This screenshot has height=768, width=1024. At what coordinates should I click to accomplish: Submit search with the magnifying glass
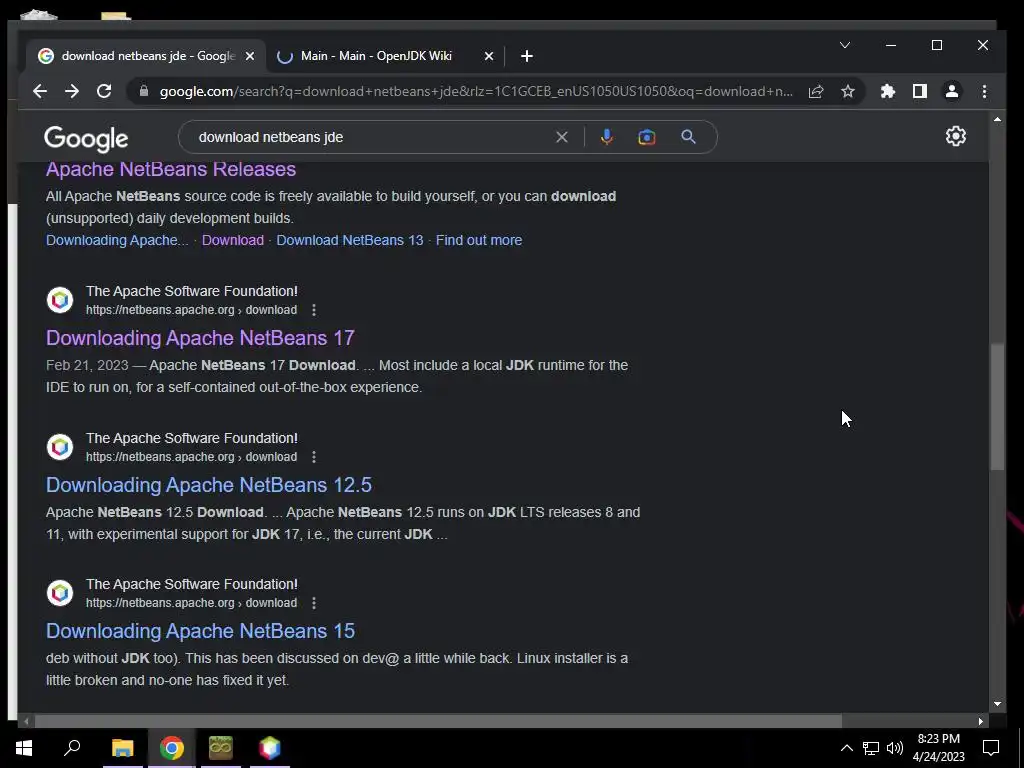point(688,137)
